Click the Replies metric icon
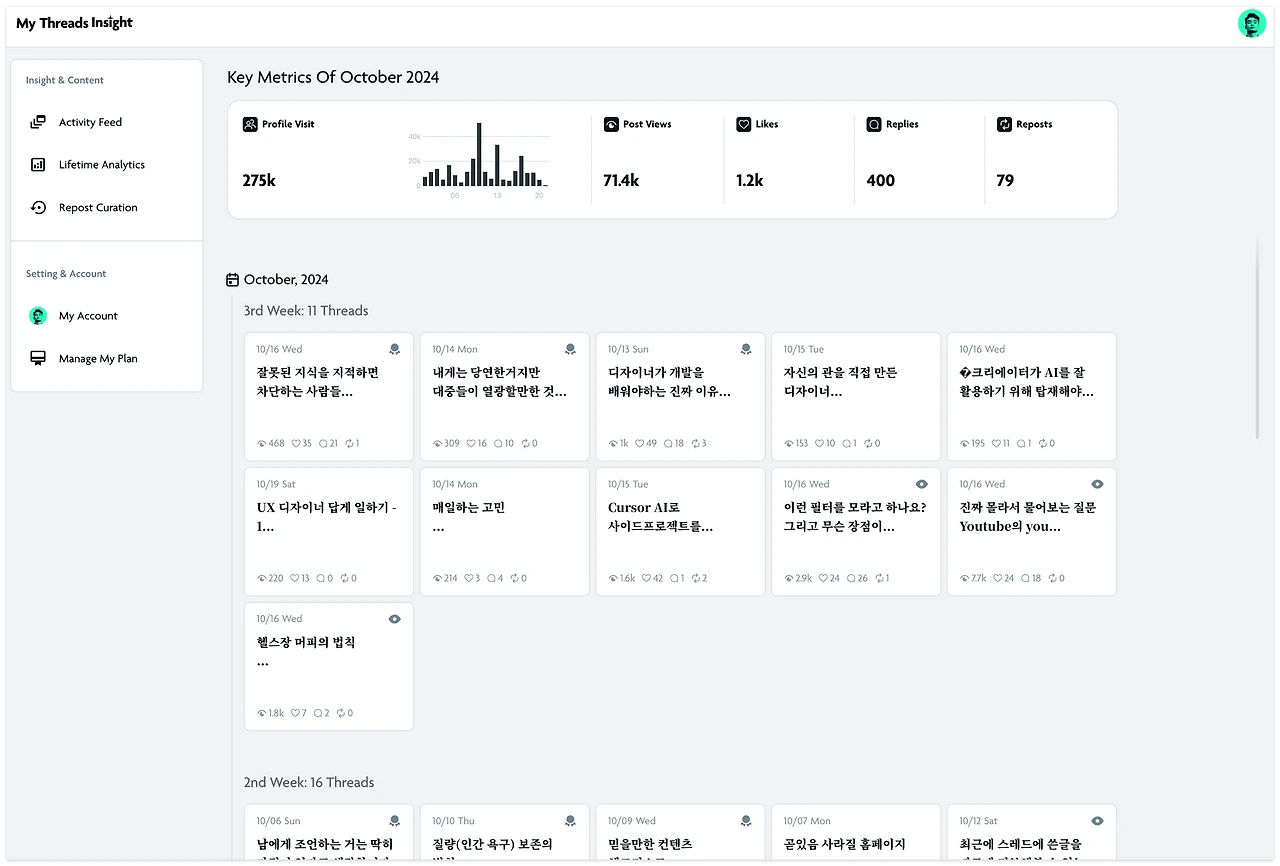 pyautogui.click(x=874, y=124)
